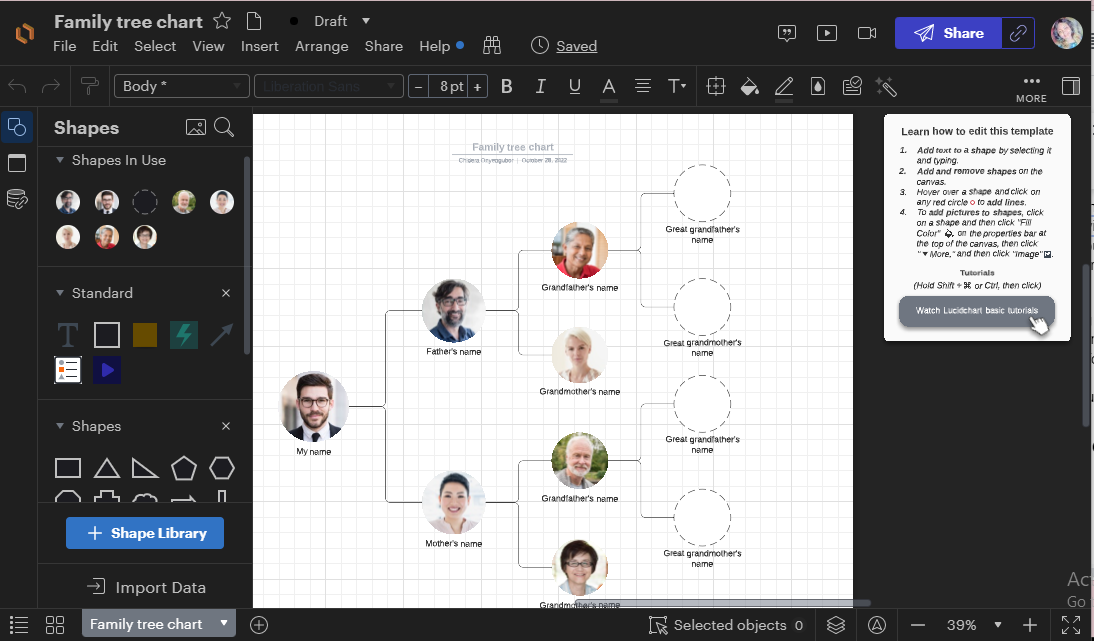The image size is (1094, 641).
Task: Star the Family tree chart document
Action: [x=222, y=21]
